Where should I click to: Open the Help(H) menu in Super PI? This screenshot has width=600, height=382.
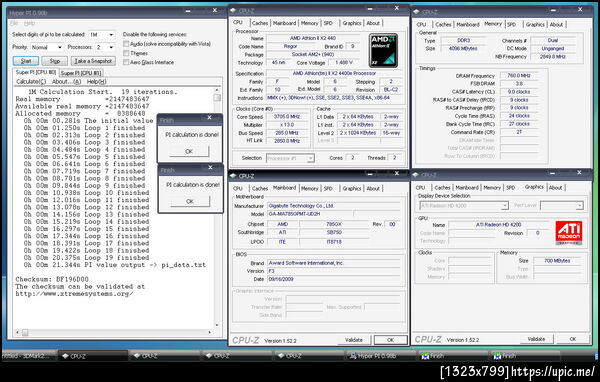[96, 82]
